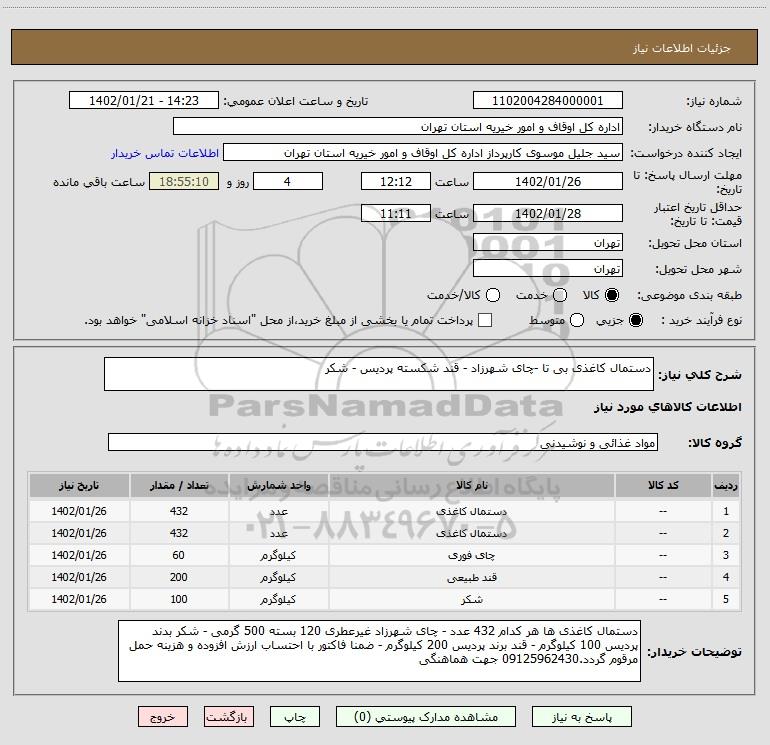The width and height of the screenshot is (770, 745).
Task: Click the days remaining field showing 4
Action: coord(288,181)
